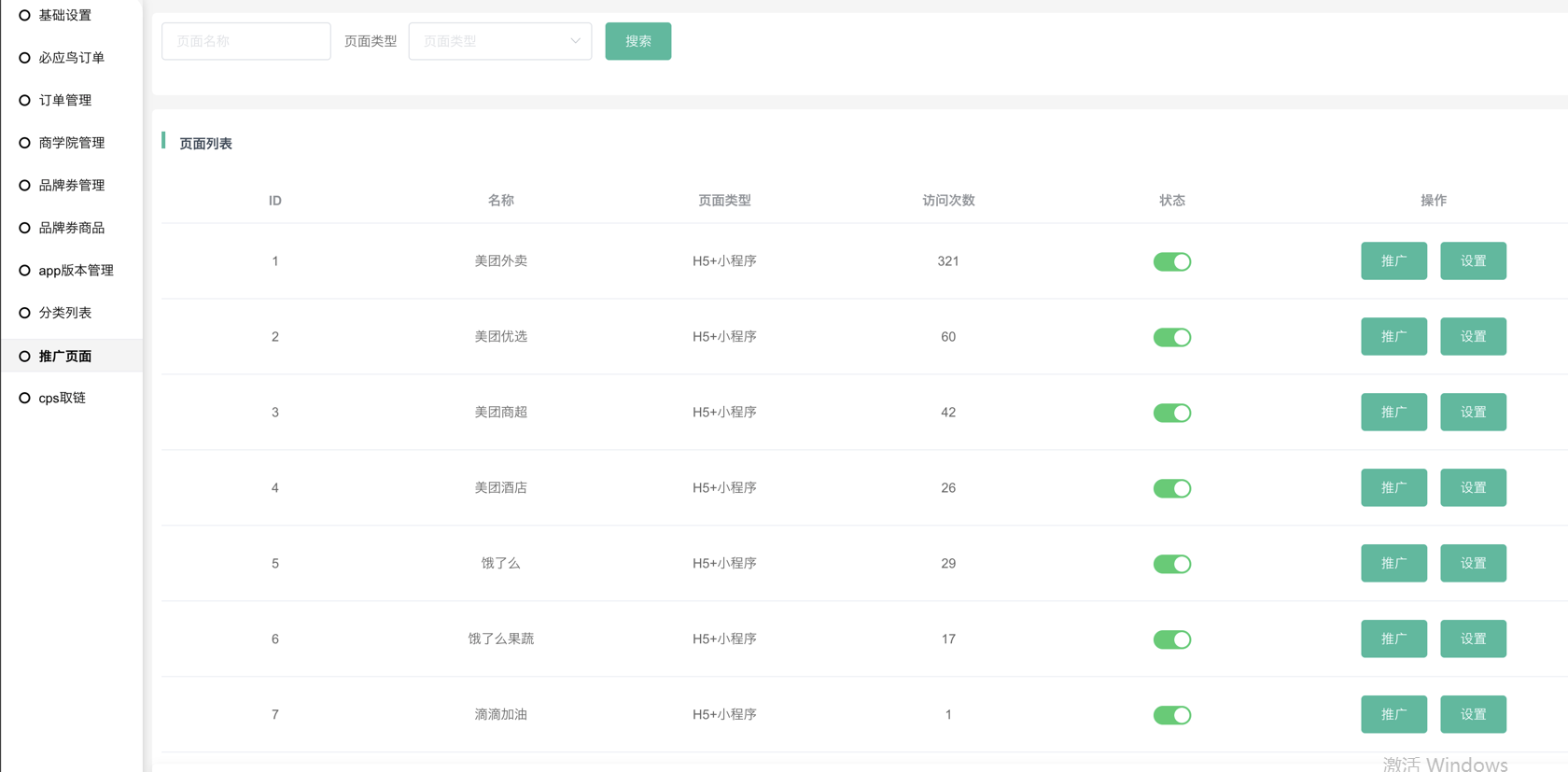Viewport: 1568px width, 772px height.
Task: Click the circle icon beside 基础设置
Action: (24, 15)
